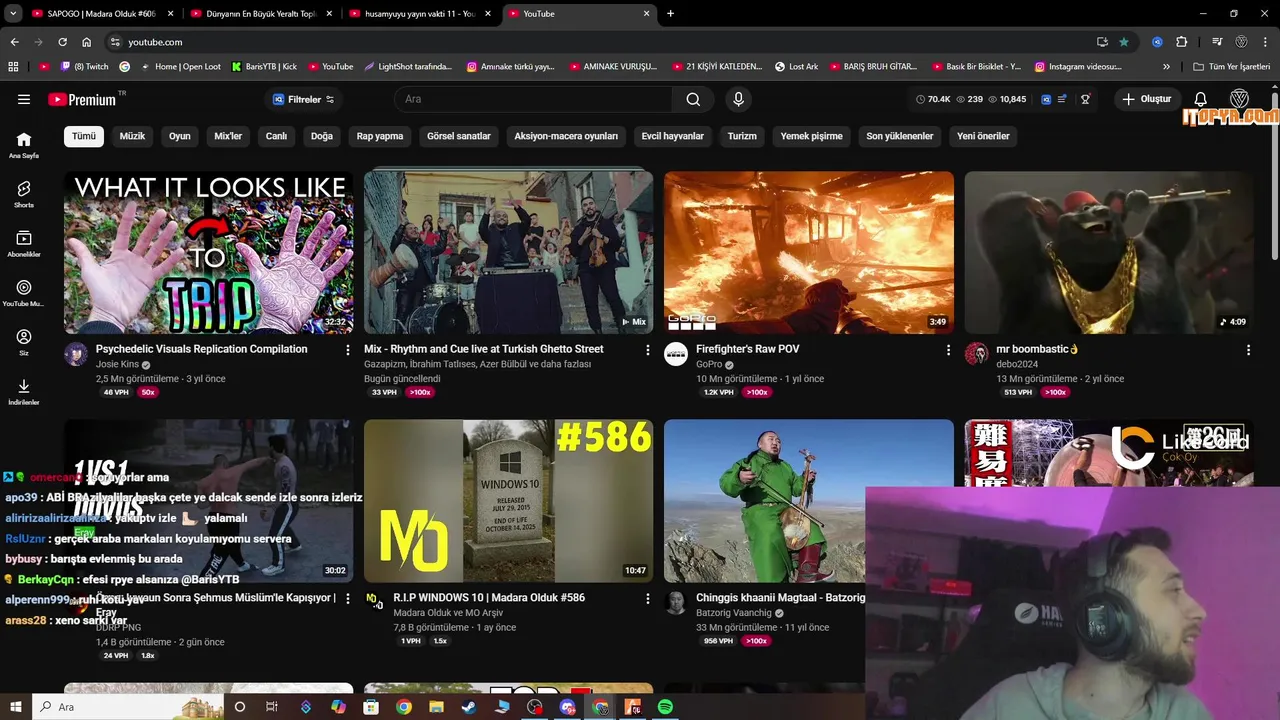Image resolution: width=1280 pixels, height=720 pixels.
Task: Show more bookmarks with the overflow chevron
Action: click(1166, 67)
